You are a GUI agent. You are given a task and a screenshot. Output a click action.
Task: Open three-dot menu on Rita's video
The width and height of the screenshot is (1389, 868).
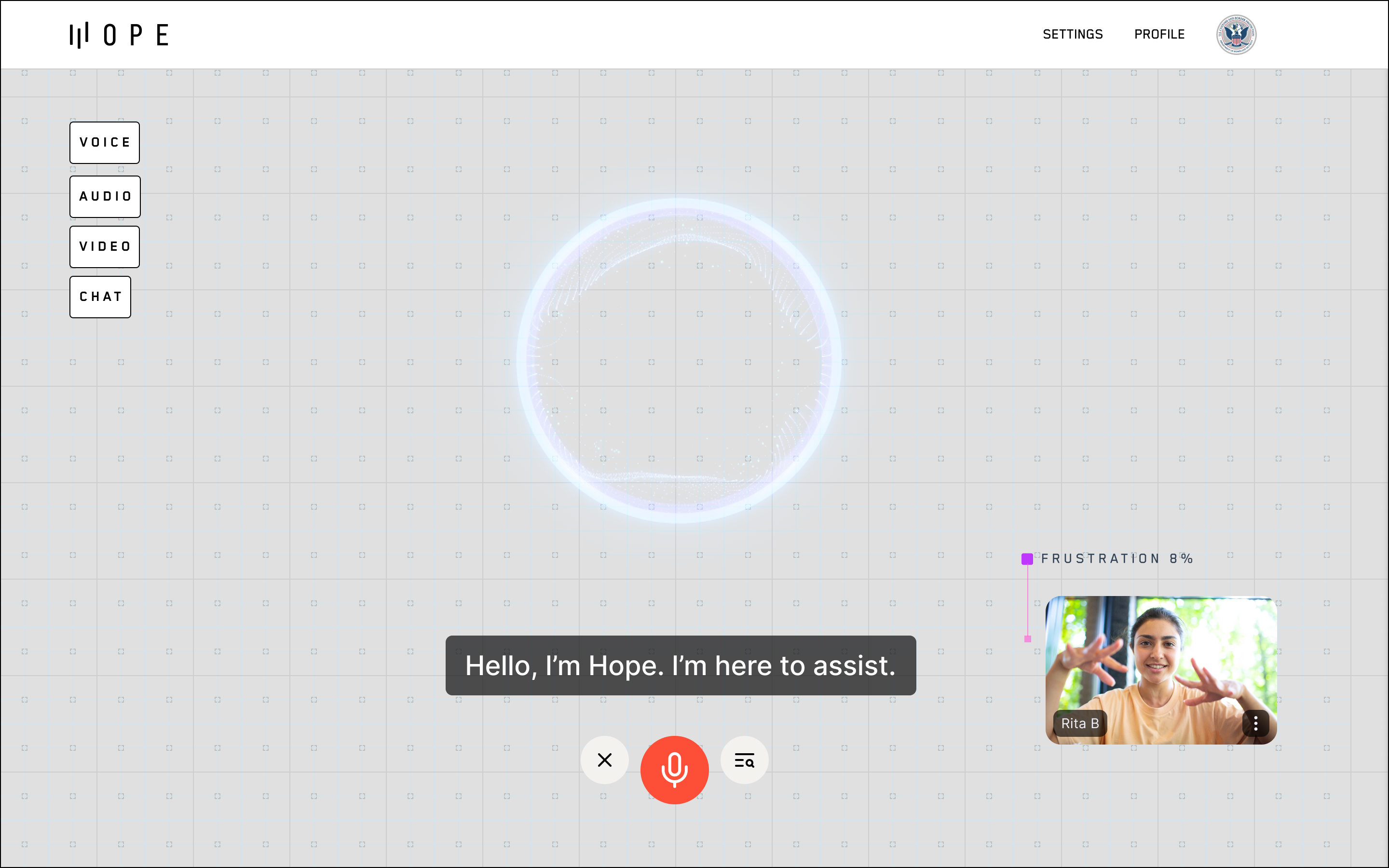point(1255,723)
